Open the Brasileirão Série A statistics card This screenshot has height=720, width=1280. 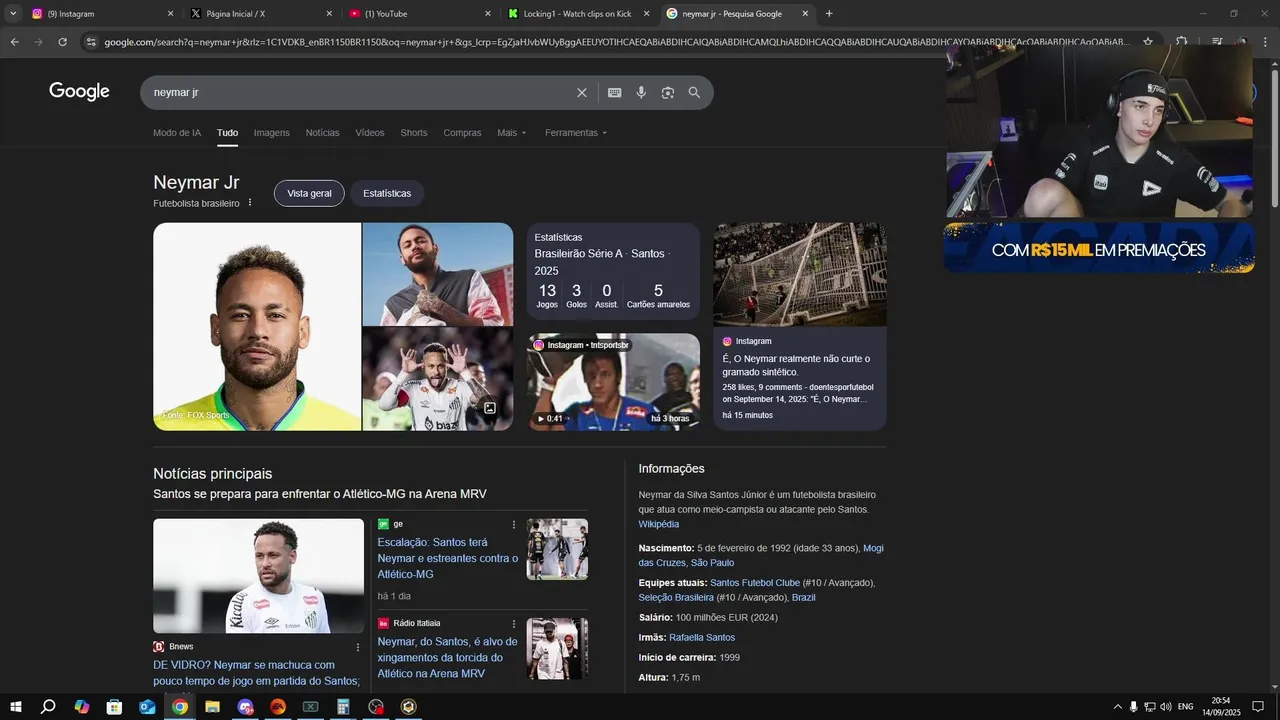click(614, 271)
